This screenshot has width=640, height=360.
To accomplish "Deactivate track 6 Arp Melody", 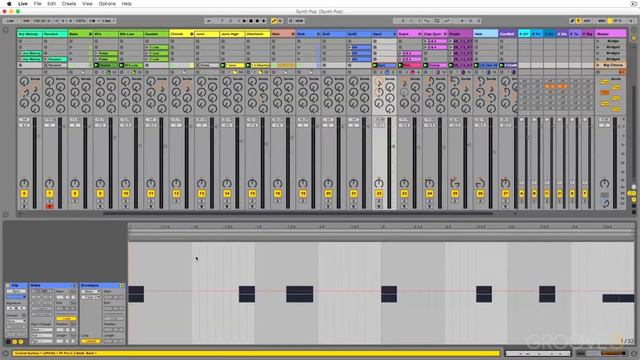I will coord(24,194).
